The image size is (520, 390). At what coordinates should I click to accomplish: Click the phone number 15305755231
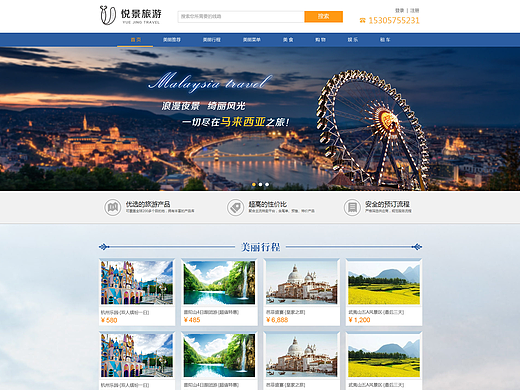(x=394, y=21)
